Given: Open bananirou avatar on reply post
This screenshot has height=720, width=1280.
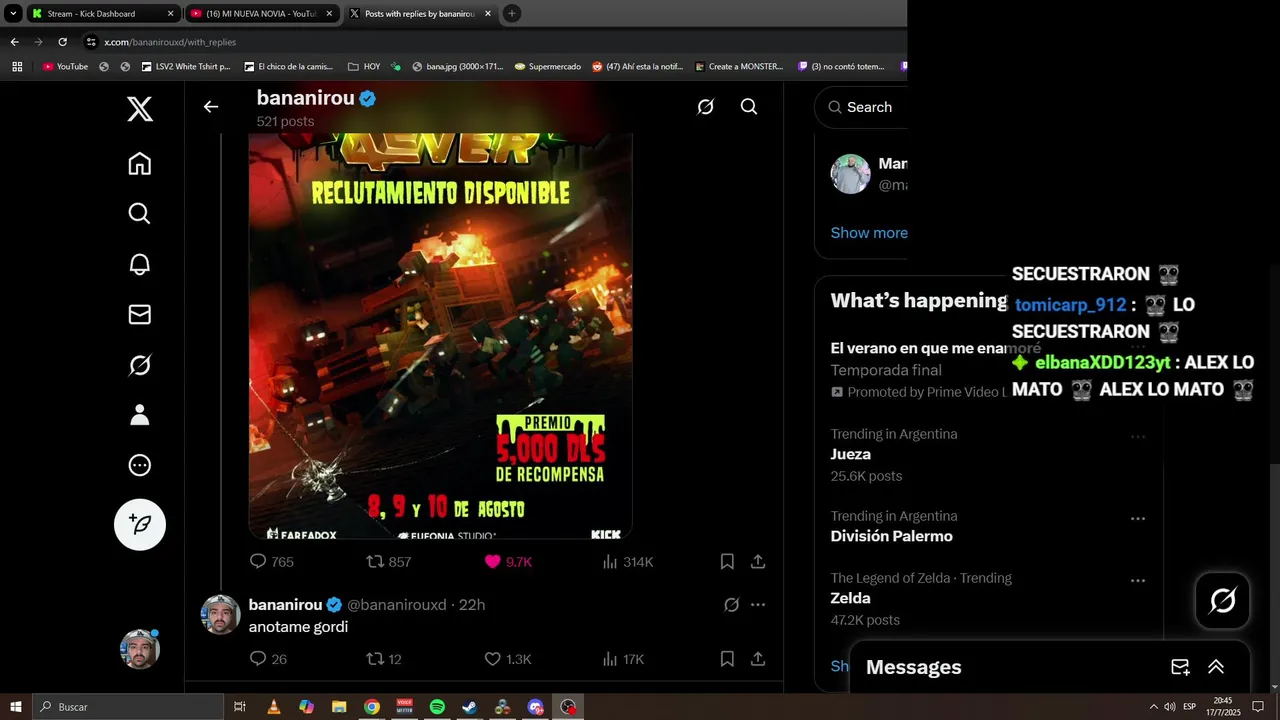Looking at the screenshot, I should (221, 615).
